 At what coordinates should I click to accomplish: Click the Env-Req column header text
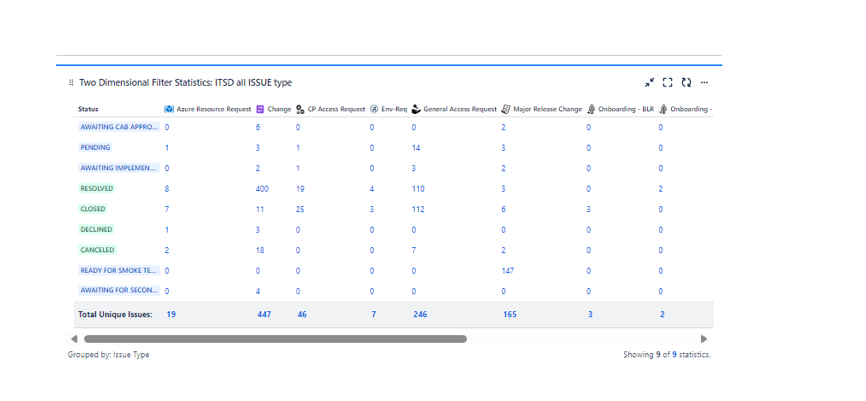[x=394, y=109]
